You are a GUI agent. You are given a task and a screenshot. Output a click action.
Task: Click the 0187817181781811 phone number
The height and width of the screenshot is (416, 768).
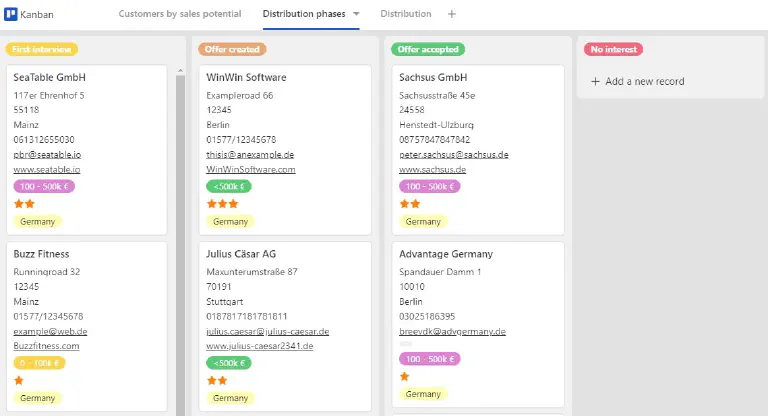click(247, 317)
